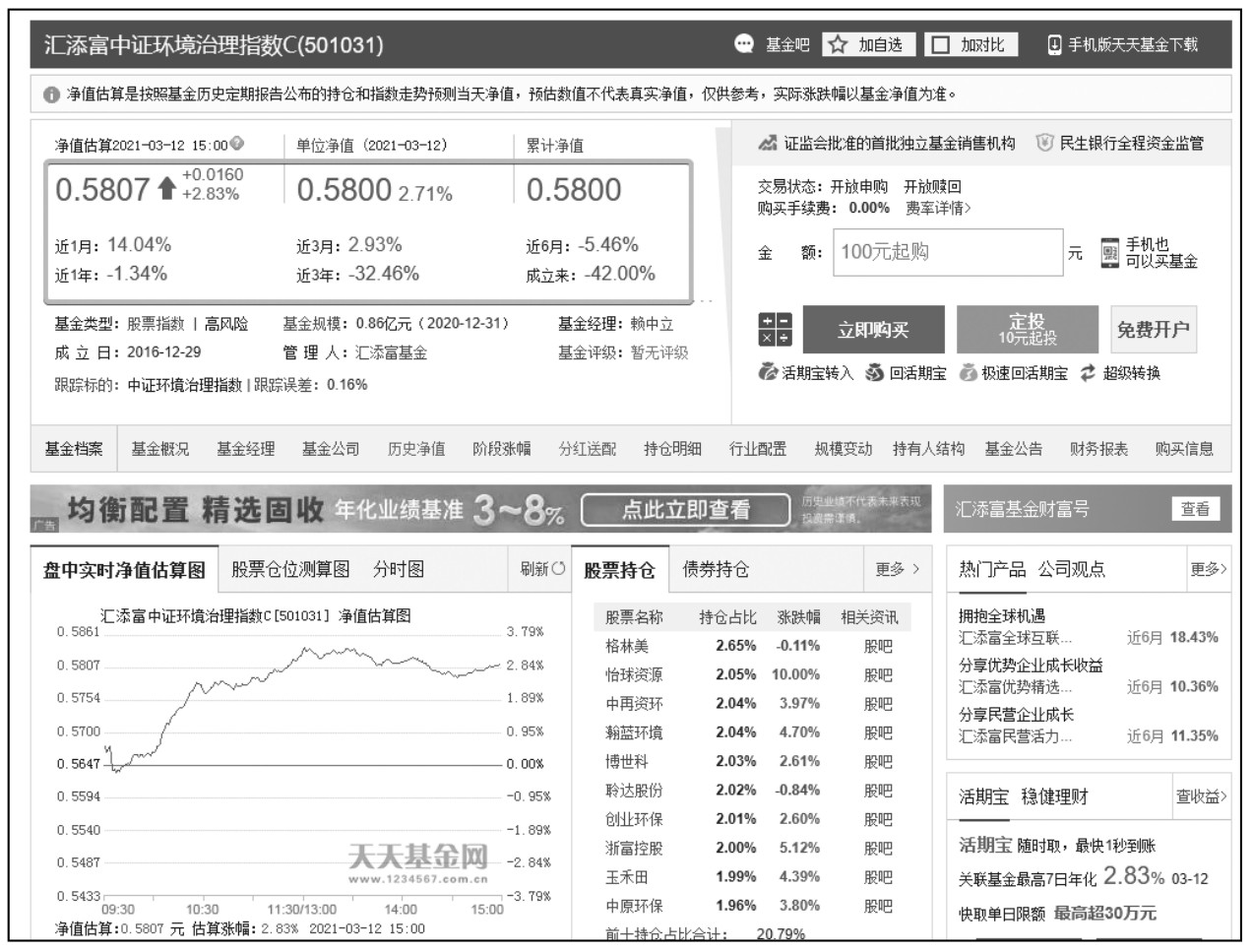Click the star icon beside 加自选
This screenshot has width=1253, height=952.
(x=838, y=44)
